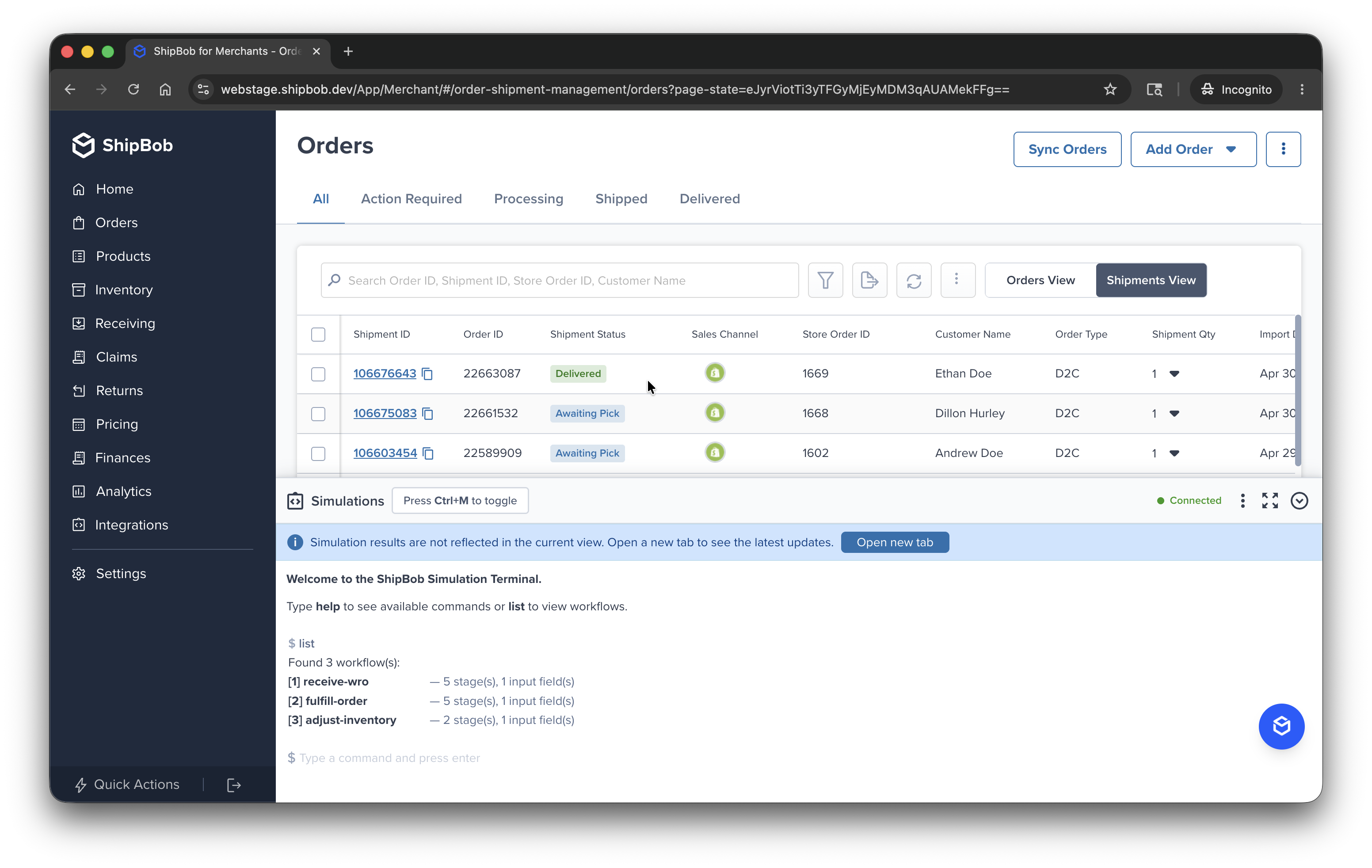Switch to Orders View
This screenshot has height=868, width=1372.
[1040, 280]
